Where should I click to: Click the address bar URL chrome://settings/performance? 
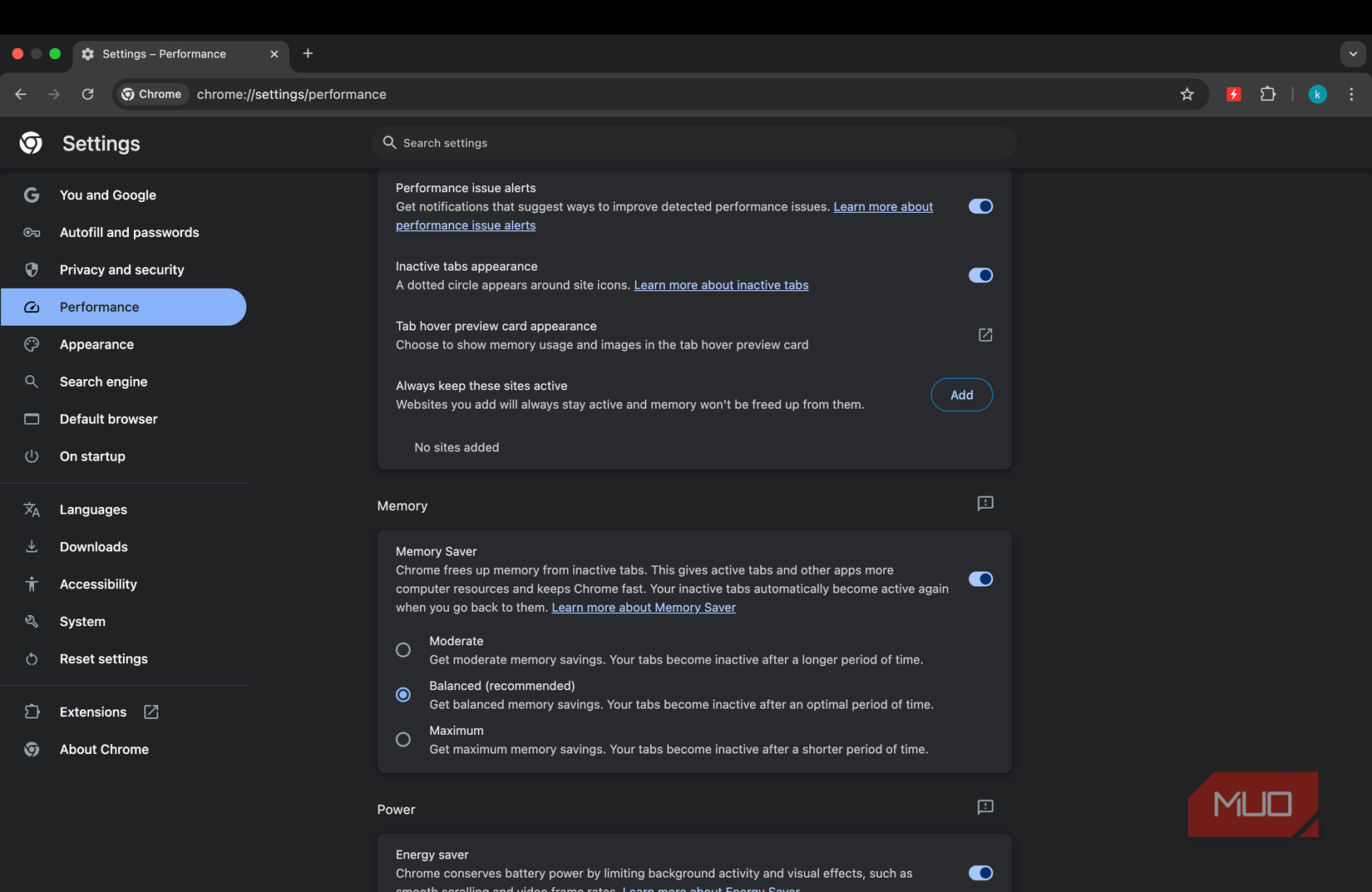(292, 95)
